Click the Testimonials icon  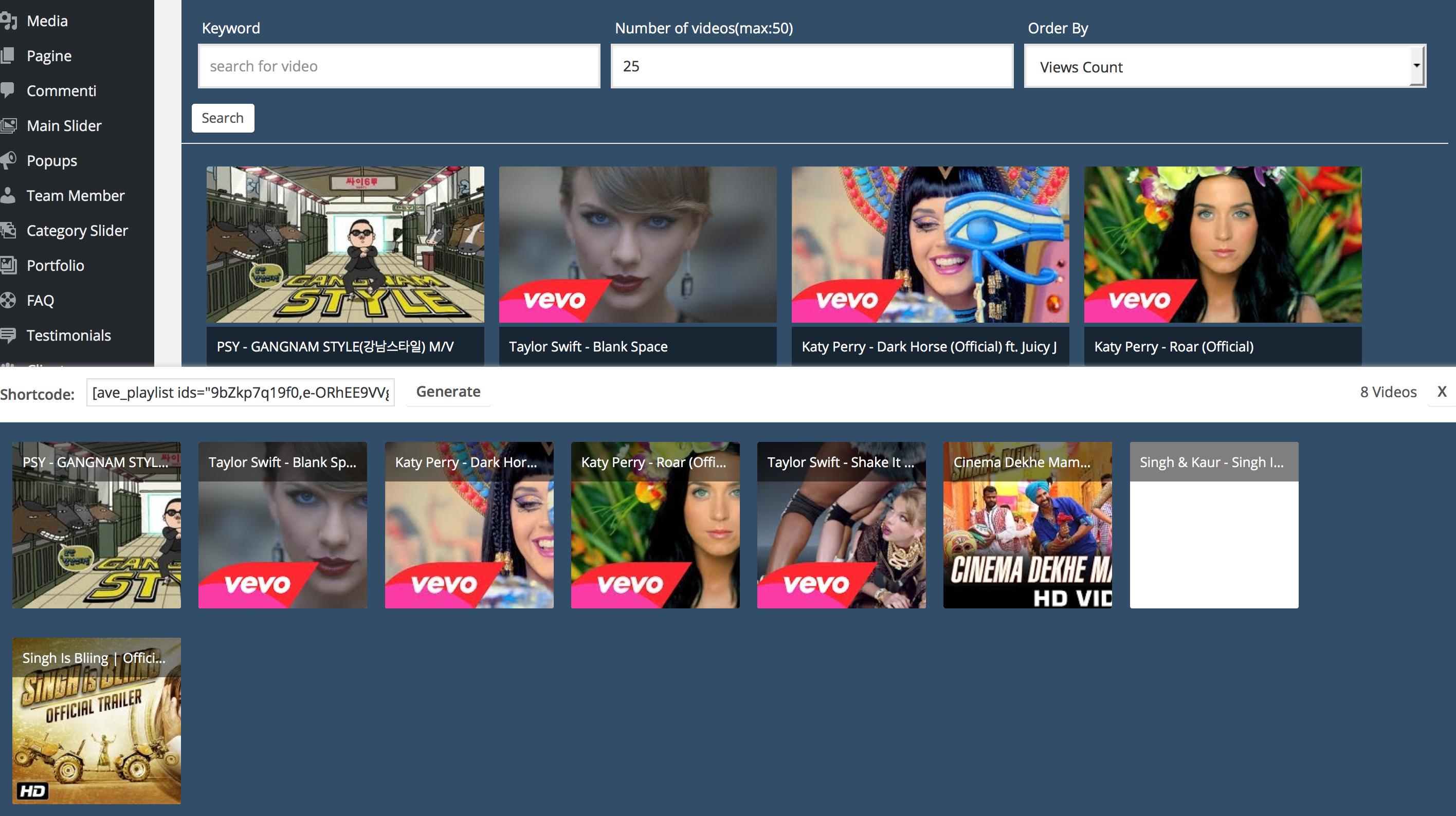8,335
